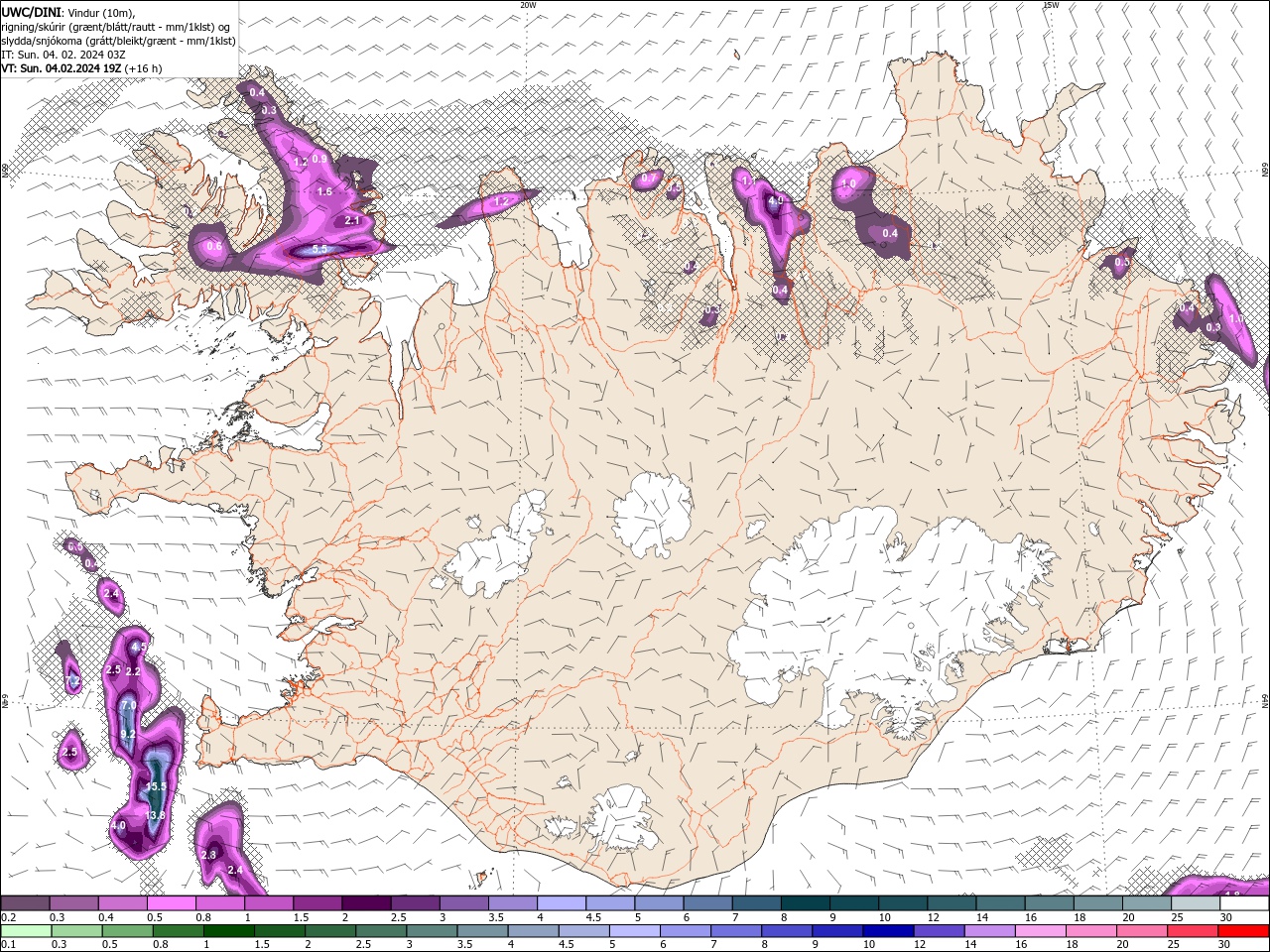Click the dark teal 8 mm snow swatch
The width and height of the screenshot is (1270, 952).
pyautogui.click(x=805, y=903)
